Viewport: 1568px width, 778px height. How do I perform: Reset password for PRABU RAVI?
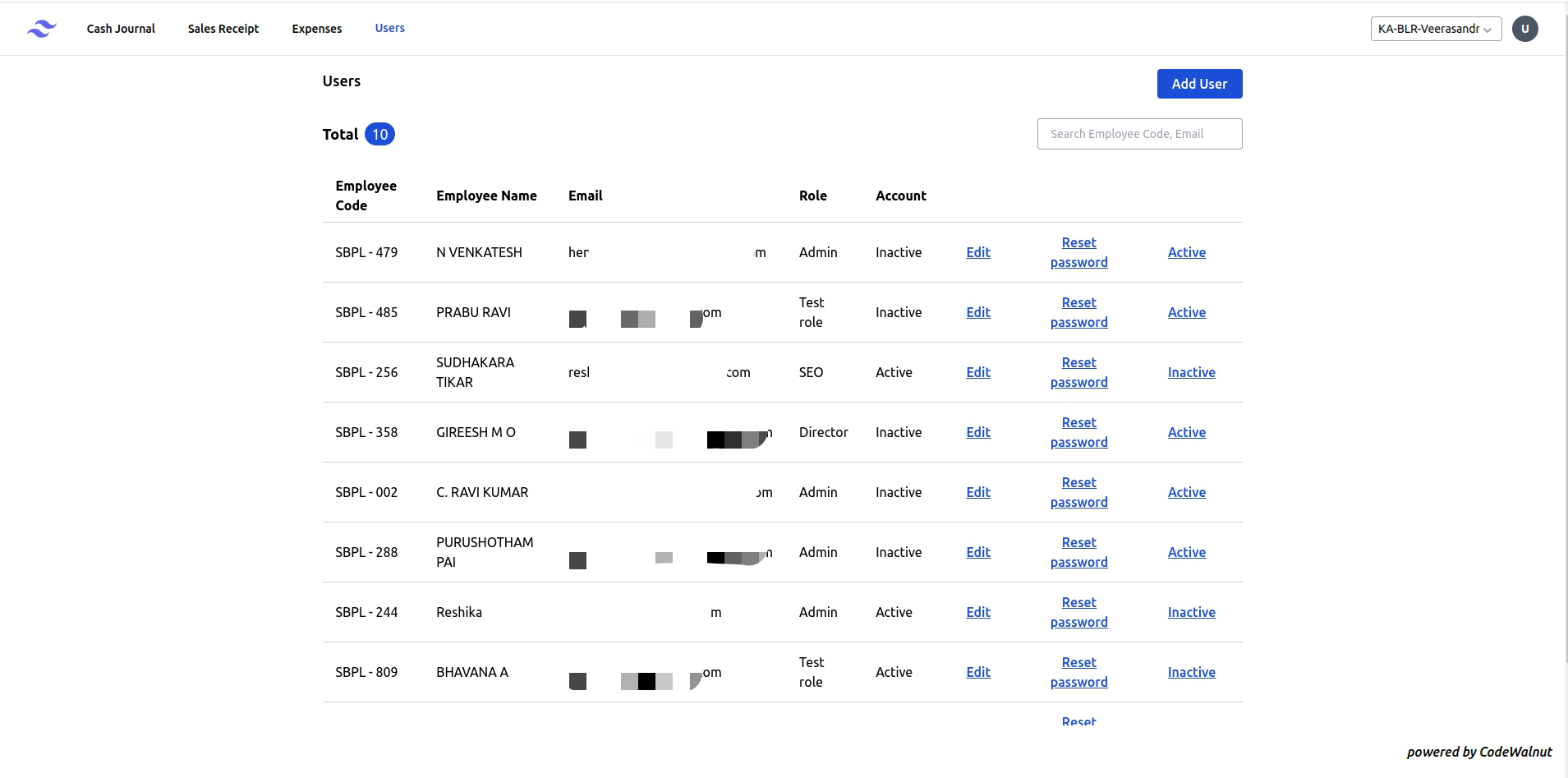[x=1078, y=312]
